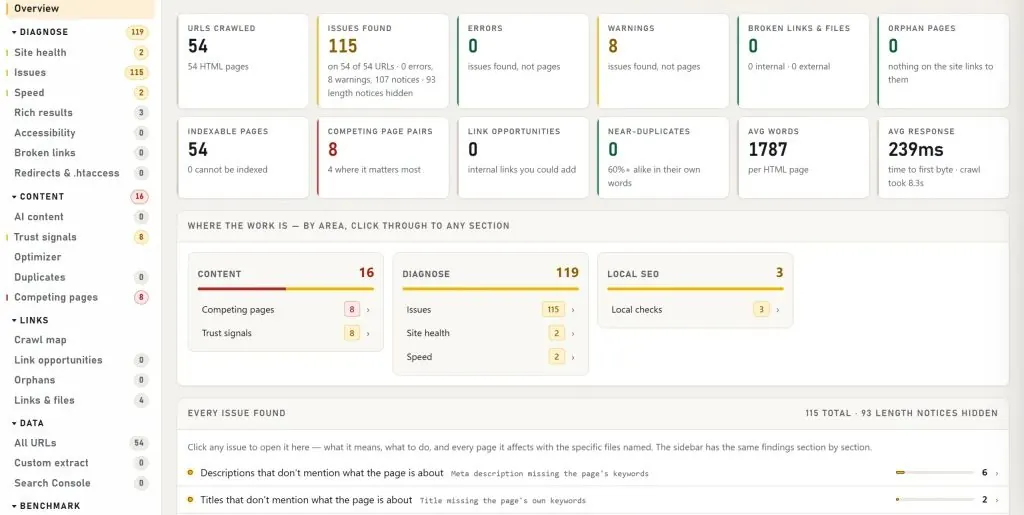Open Local checks row in Local SEO panel
Viewport: 1024px width, 515px height.
click(x=695, y=309)
